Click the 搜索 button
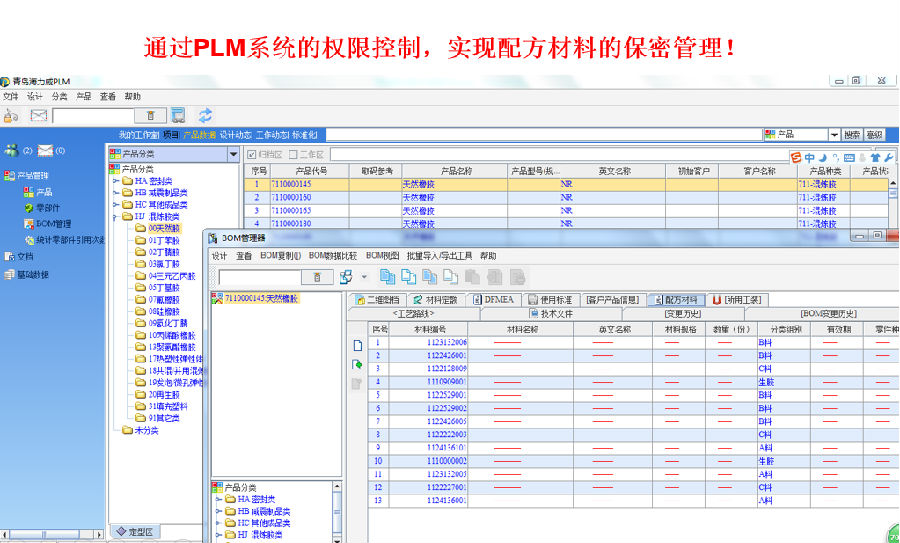The height and width of the screenshot is (543, 900). [x=851, y=134]
